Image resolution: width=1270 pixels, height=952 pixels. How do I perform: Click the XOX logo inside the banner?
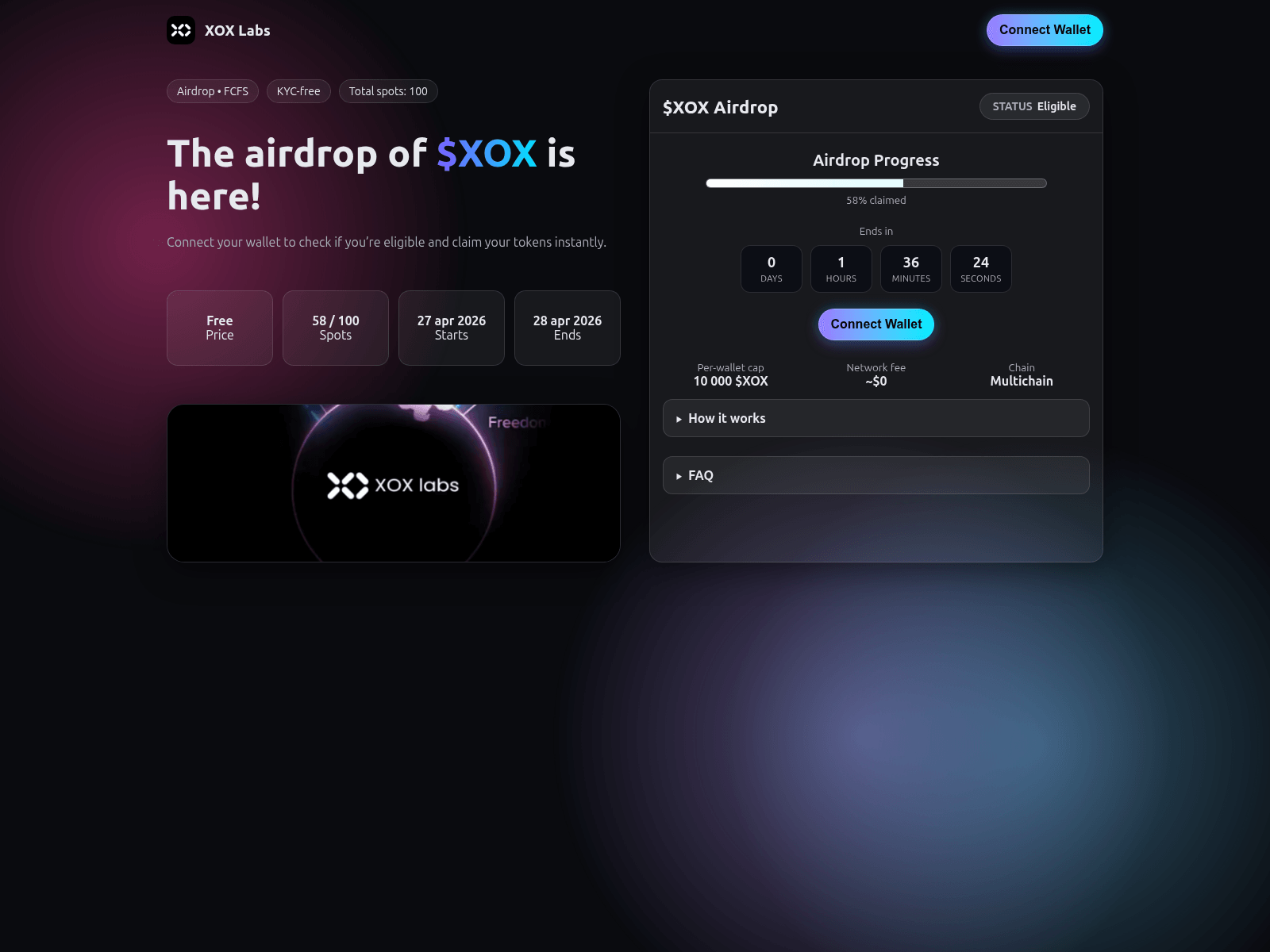coord(348,486)
